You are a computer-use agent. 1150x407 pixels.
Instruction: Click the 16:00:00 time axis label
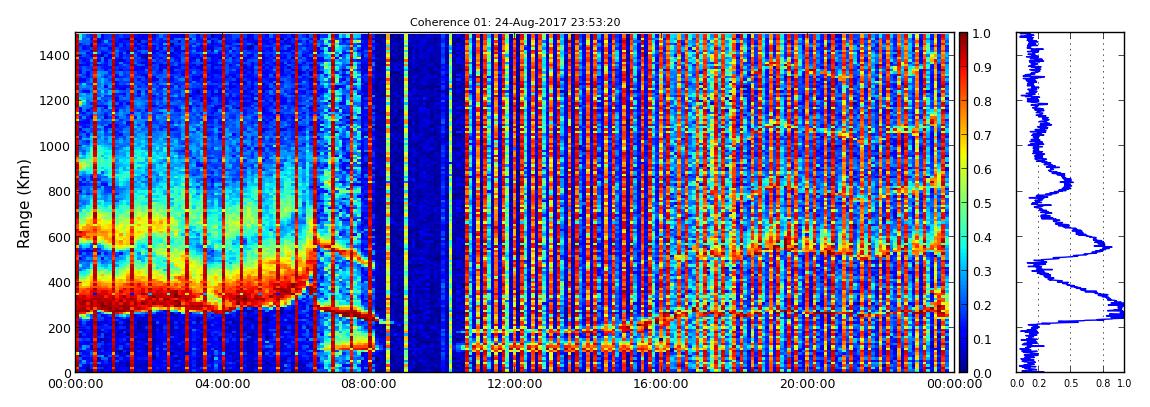point(659,384)
